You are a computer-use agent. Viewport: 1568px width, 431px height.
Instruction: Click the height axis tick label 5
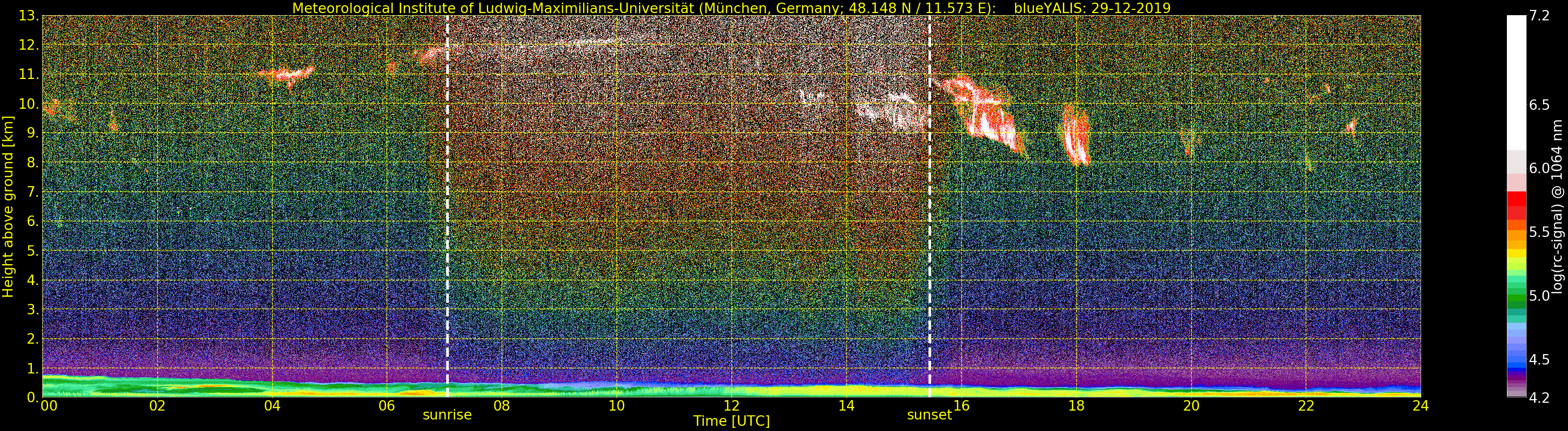[x=32, y=251]
